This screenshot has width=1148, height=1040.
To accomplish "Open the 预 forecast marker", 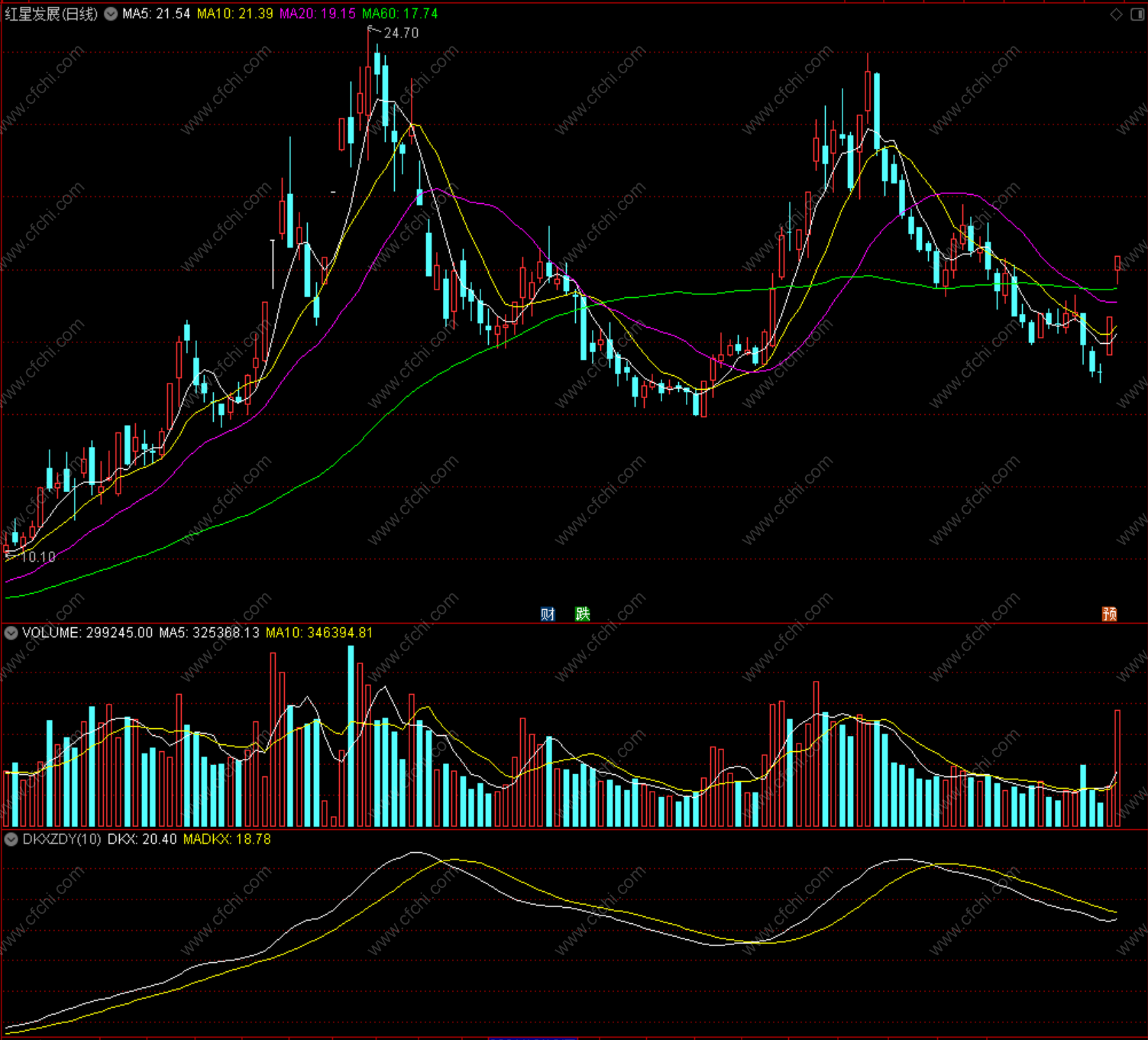I will click(1110, 614).
